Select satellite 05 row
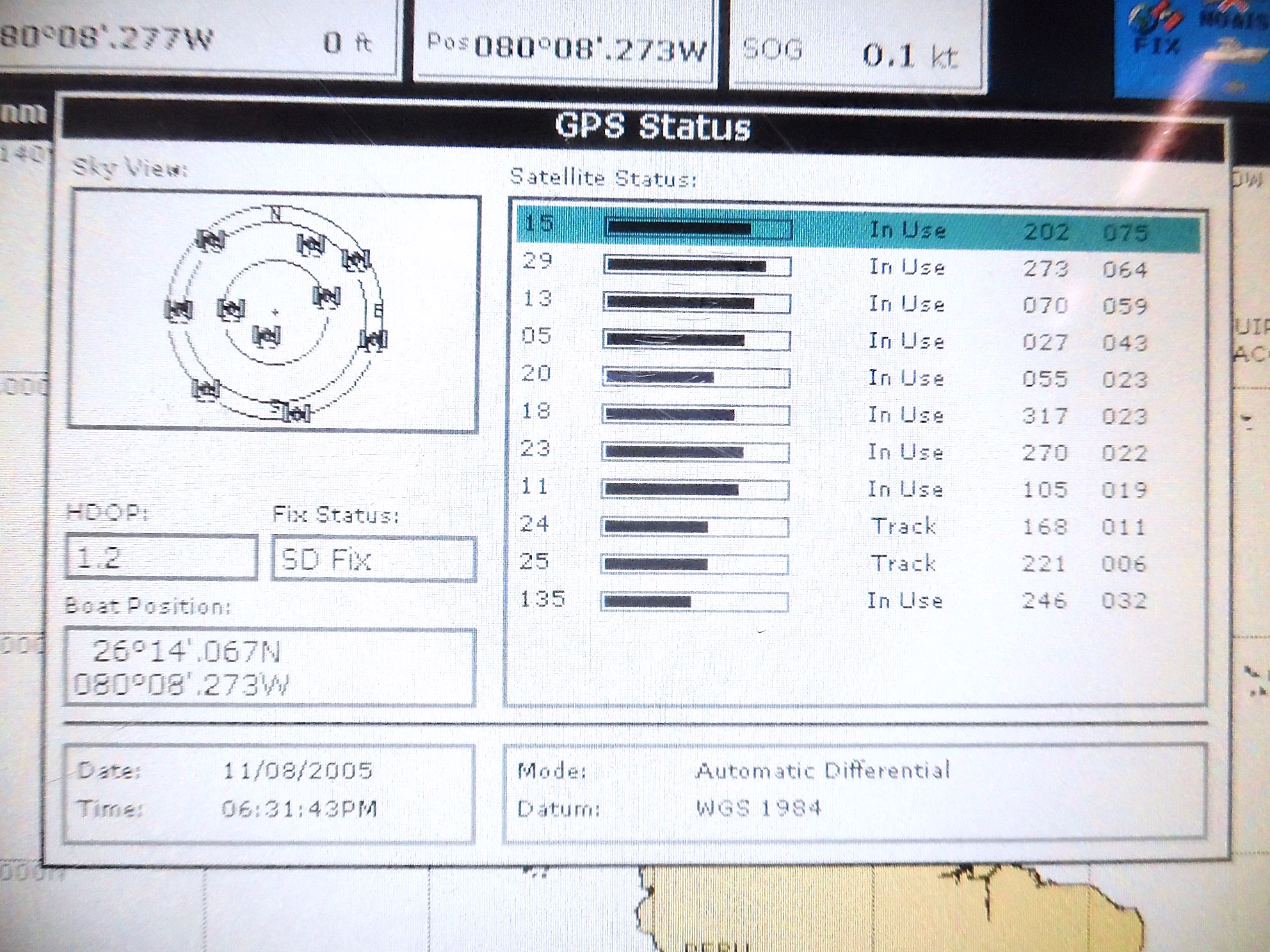The height and width of the screenshot is (952, 1270). click(x=858, y=340)
